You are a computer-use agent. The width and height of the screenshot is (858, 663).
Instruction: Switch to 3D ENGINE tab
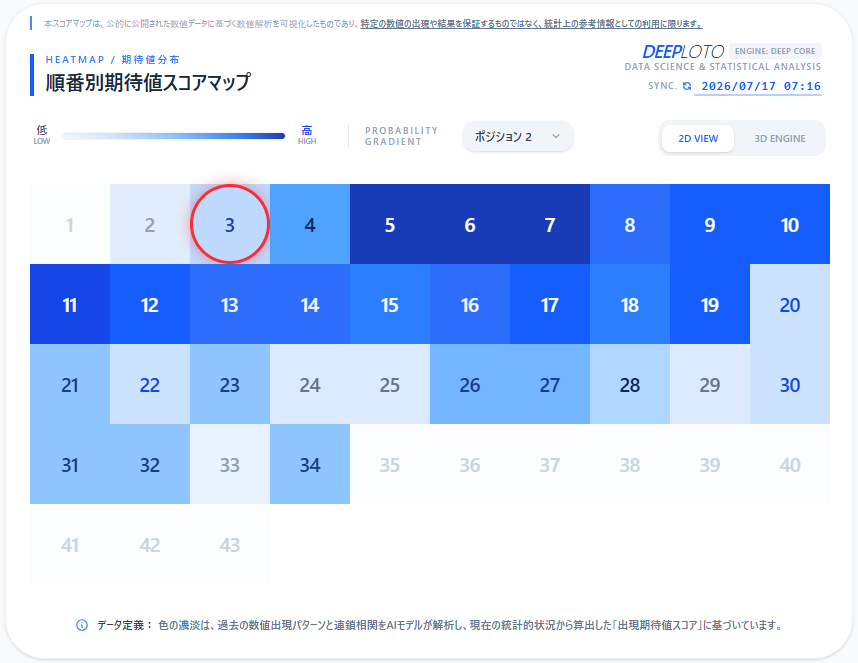[780, 138]
